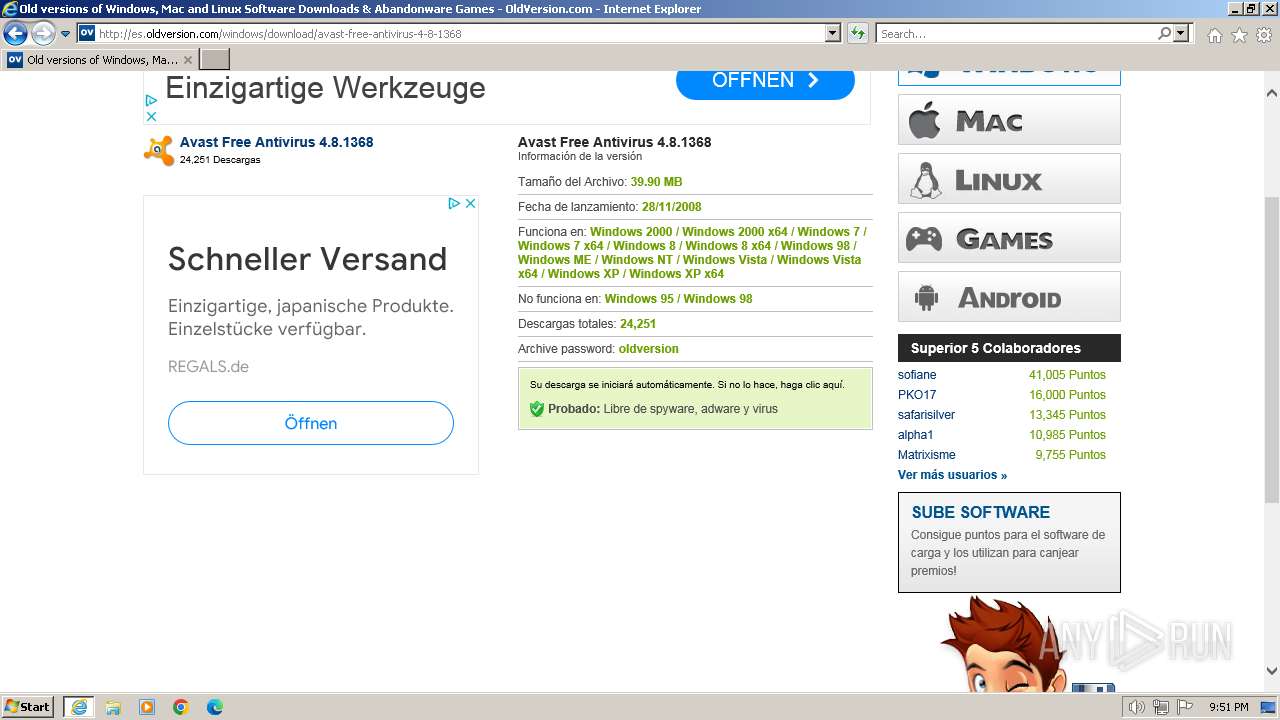
Task: Open Favorites star icon
Action: coord(1239,35)
